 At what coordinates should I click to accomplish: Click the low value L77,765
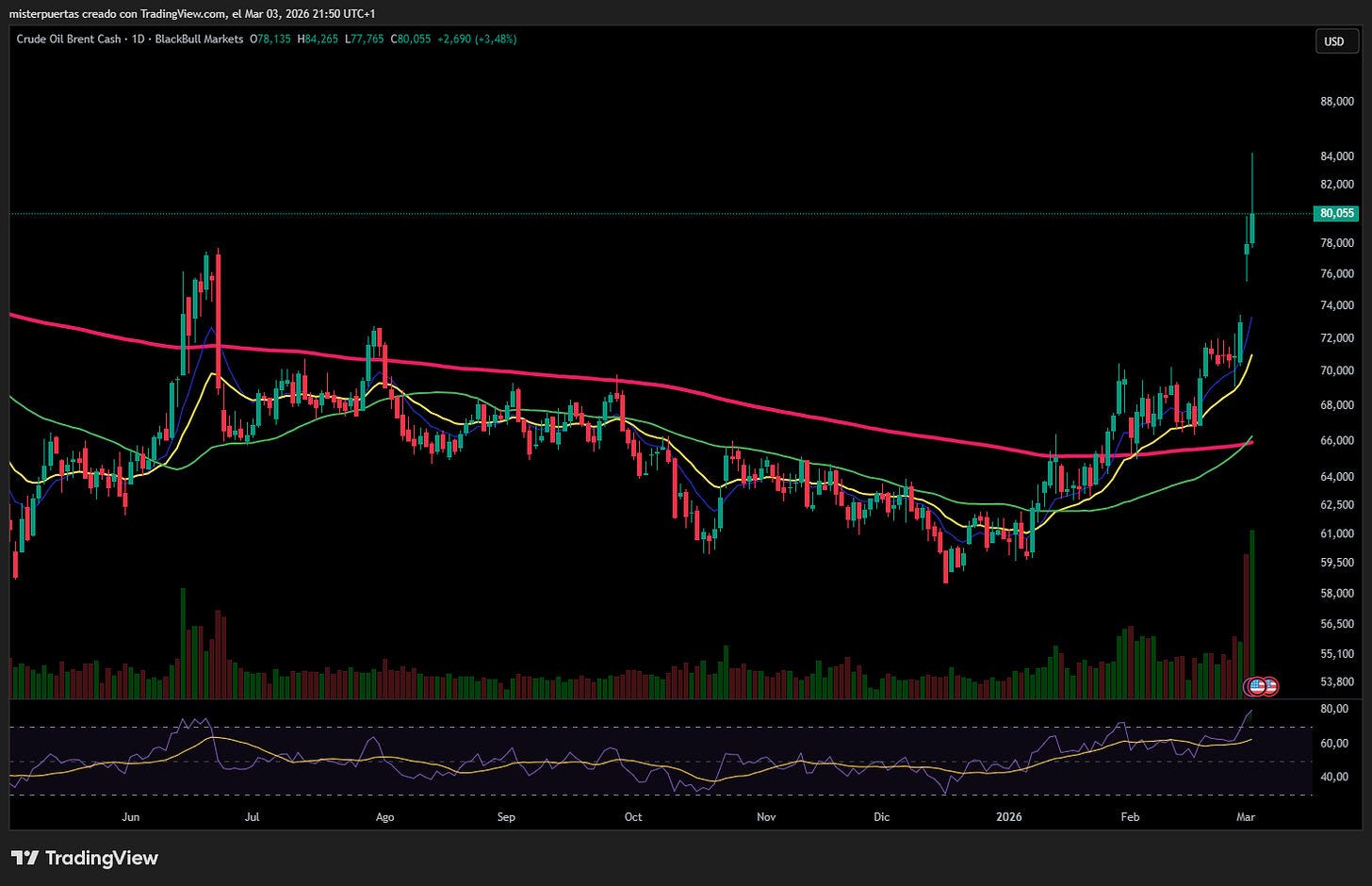point(363,40)
